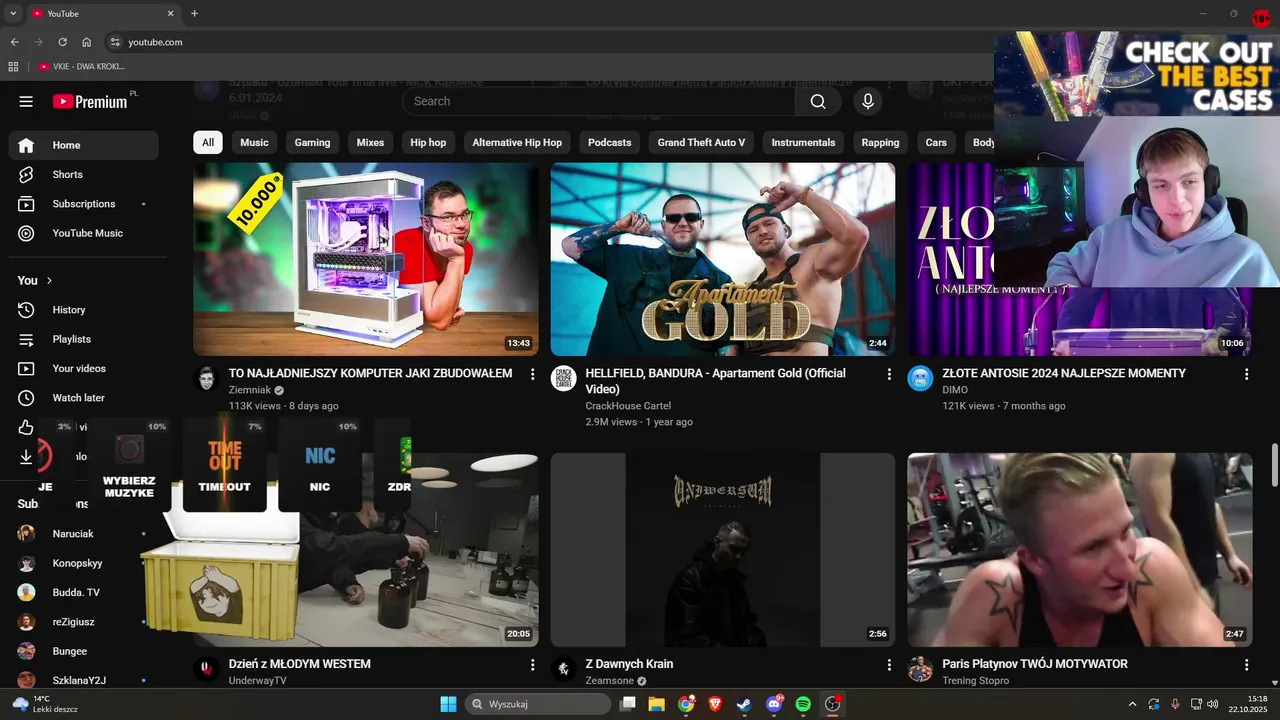Viewport: 1280px width, 720px height.
Task: Select the Rapping filter chip
Action: click(x=880, y=142)
